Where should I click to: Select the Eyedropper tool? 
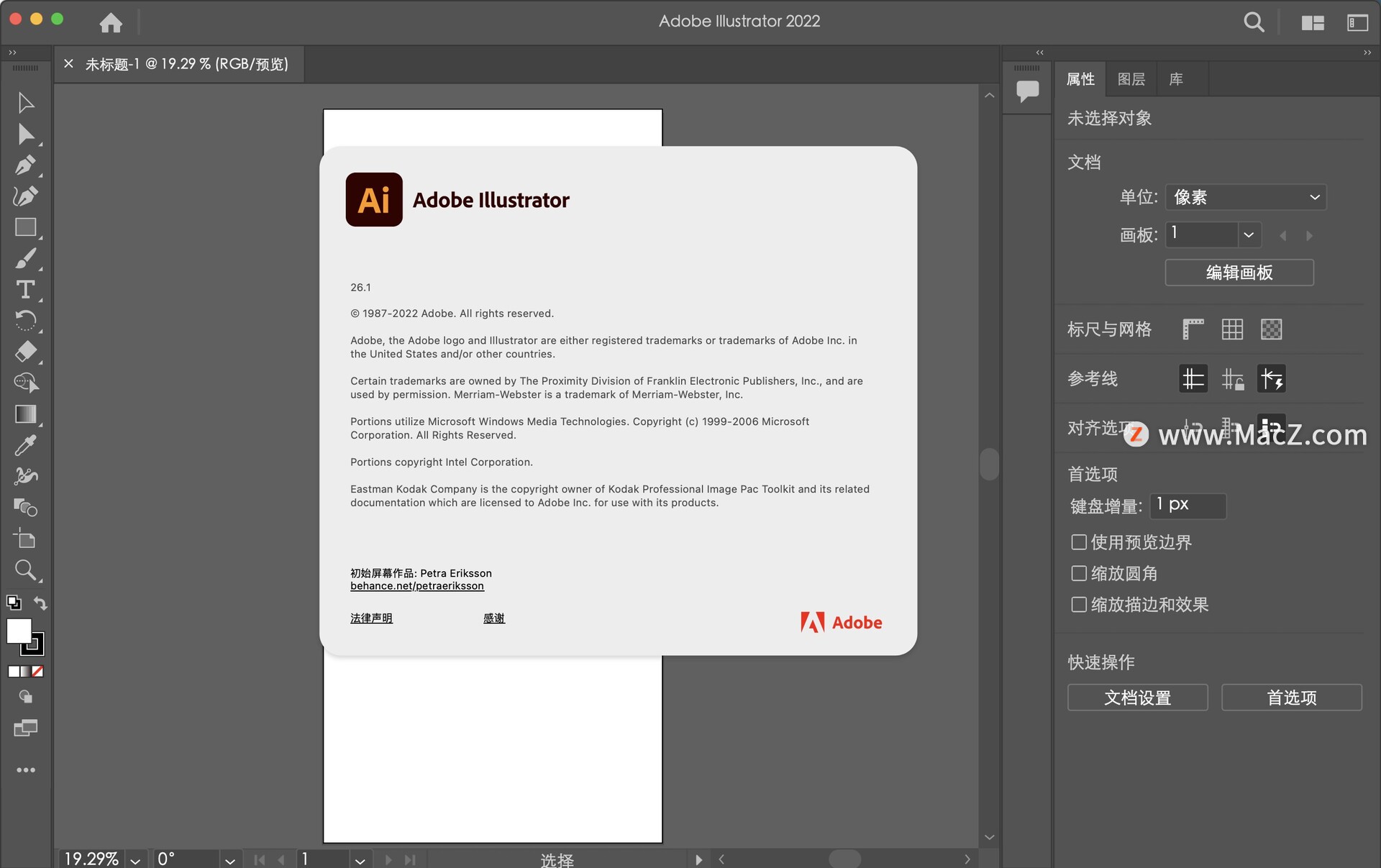point(25,446)
